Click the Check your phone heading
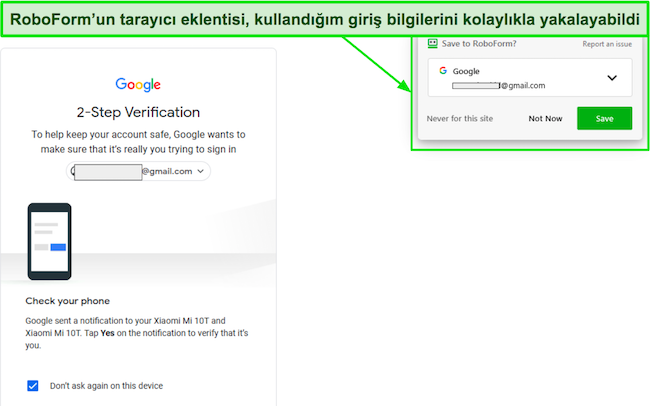 [68, 301]
